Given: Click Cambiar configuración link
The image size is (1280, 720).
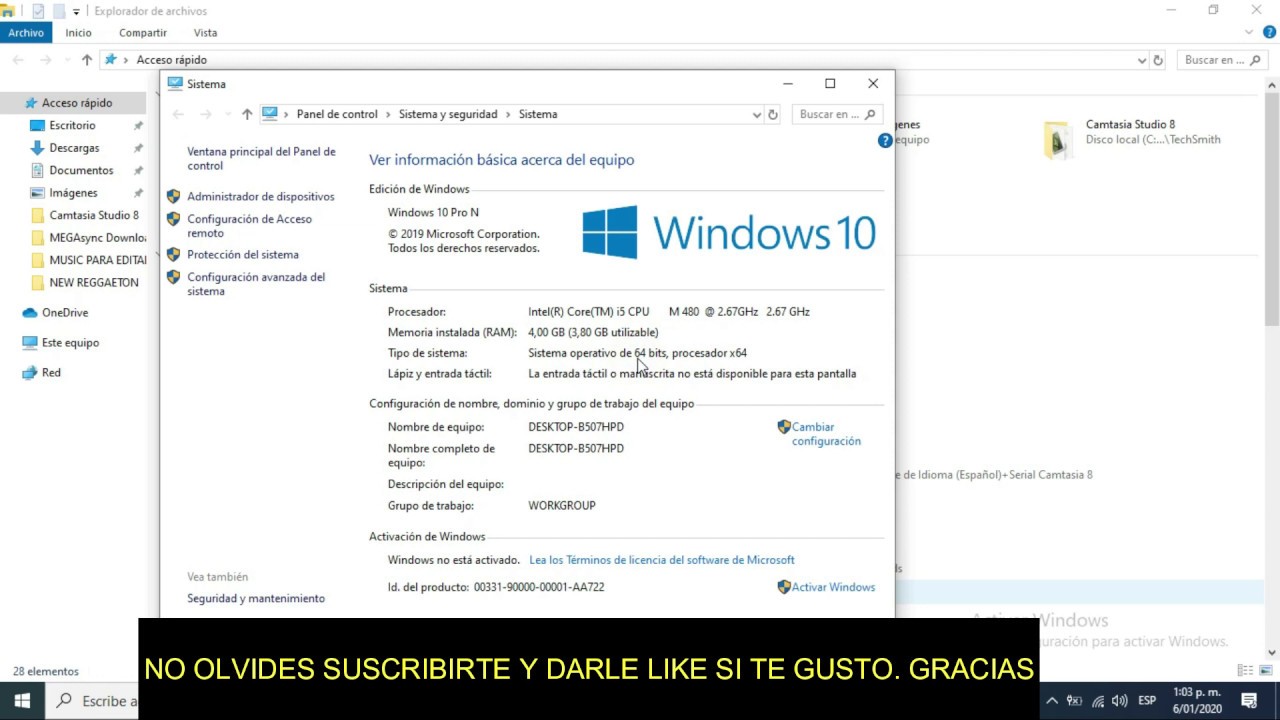Looking at the screenshot, I should click(x=826, y=434).
